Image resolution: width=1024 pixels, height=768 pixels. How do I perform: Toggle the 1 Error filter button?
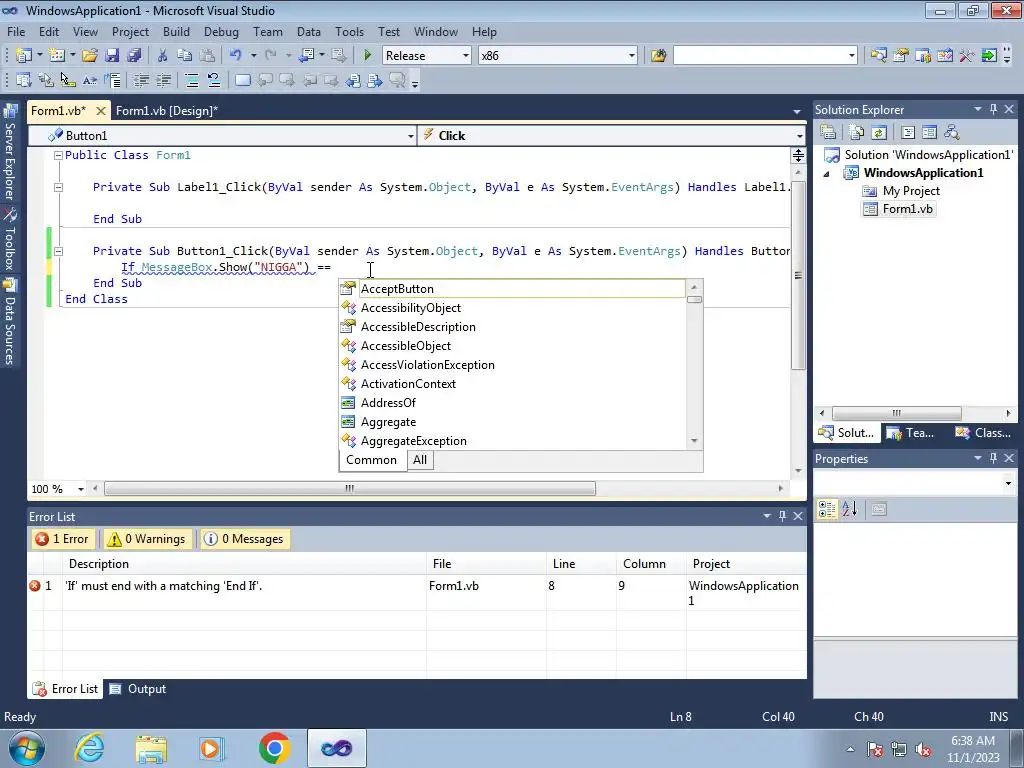(x=63, y=539)
